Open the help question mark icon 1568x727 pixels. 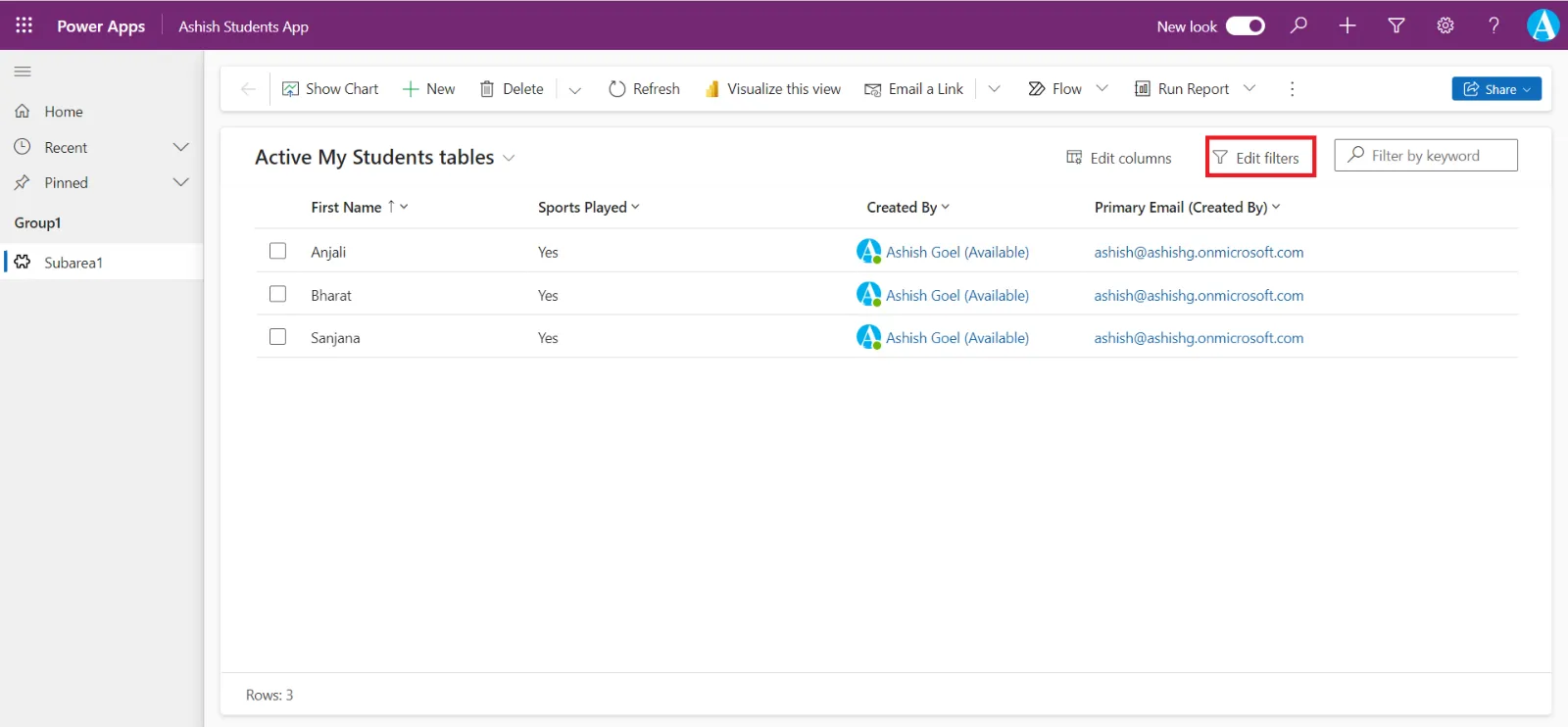(1494, 25)
